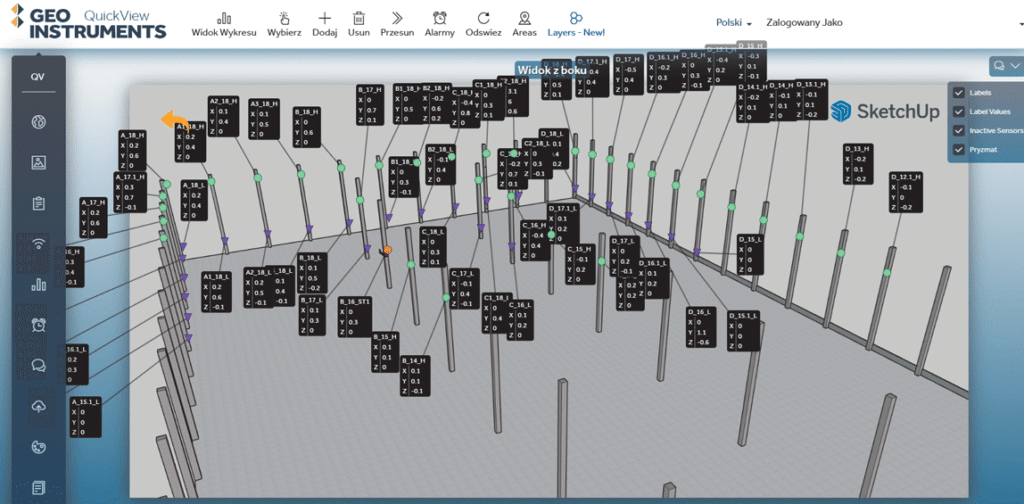Disable the Inactive Sensors checkbox
This screenshot has width=1024, height=504.
pos(958,130)
